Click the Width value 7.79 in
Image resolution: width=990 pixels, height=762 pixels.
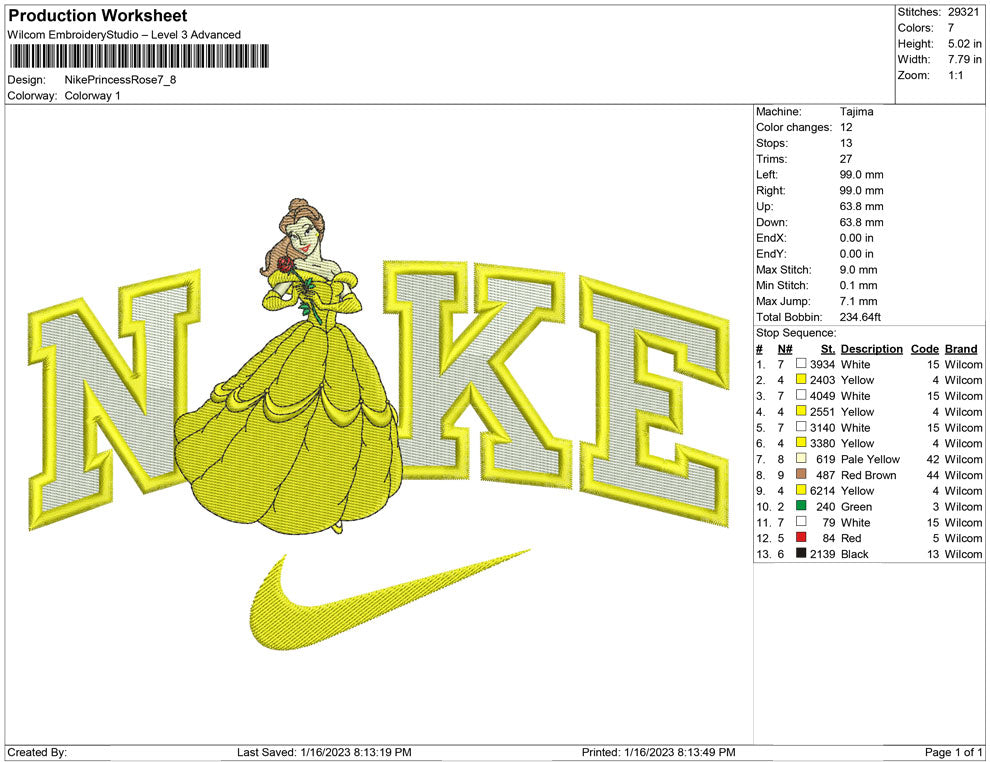point(965,59)
